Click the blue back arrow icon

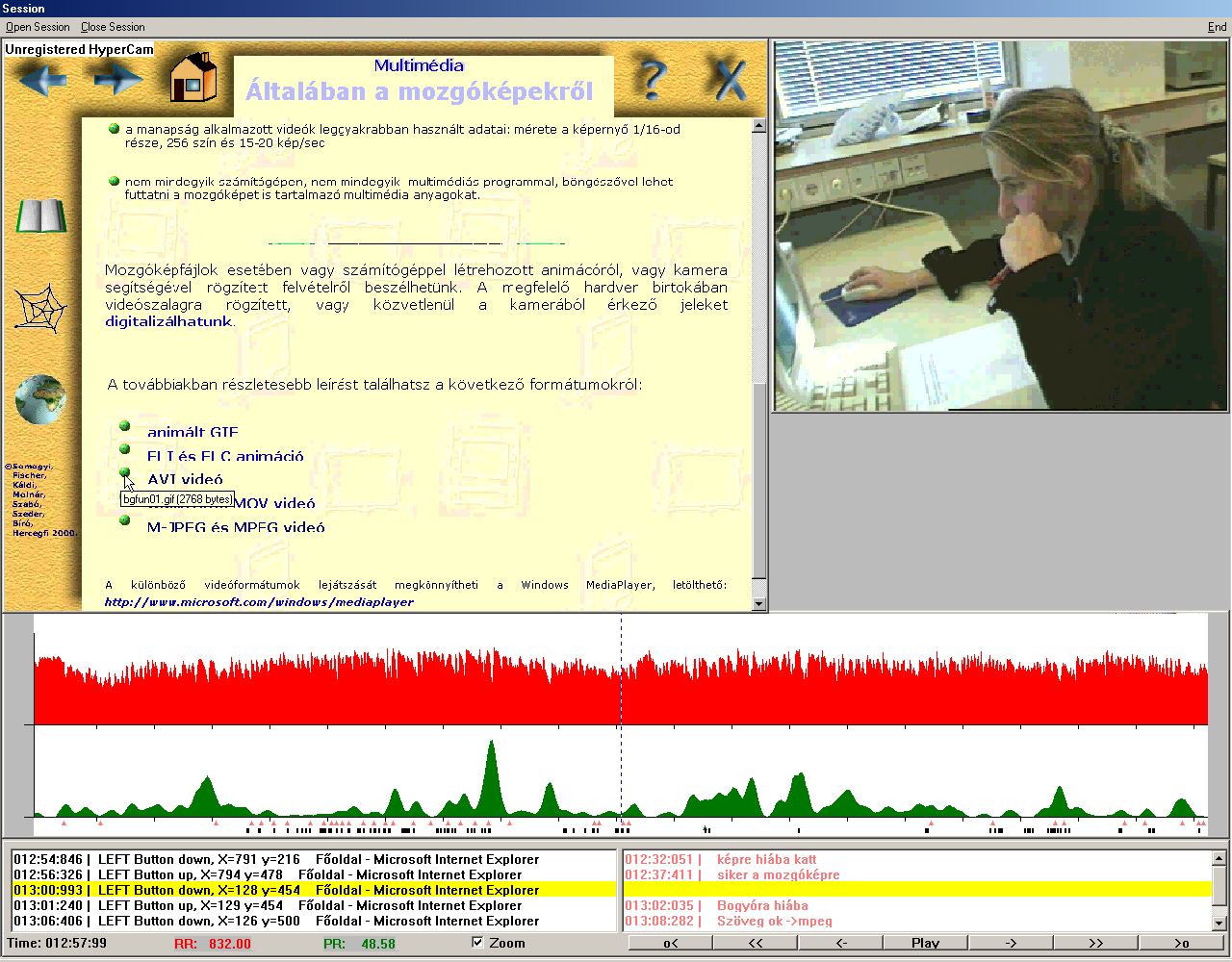pyautogui.click(x=44, y=79)
